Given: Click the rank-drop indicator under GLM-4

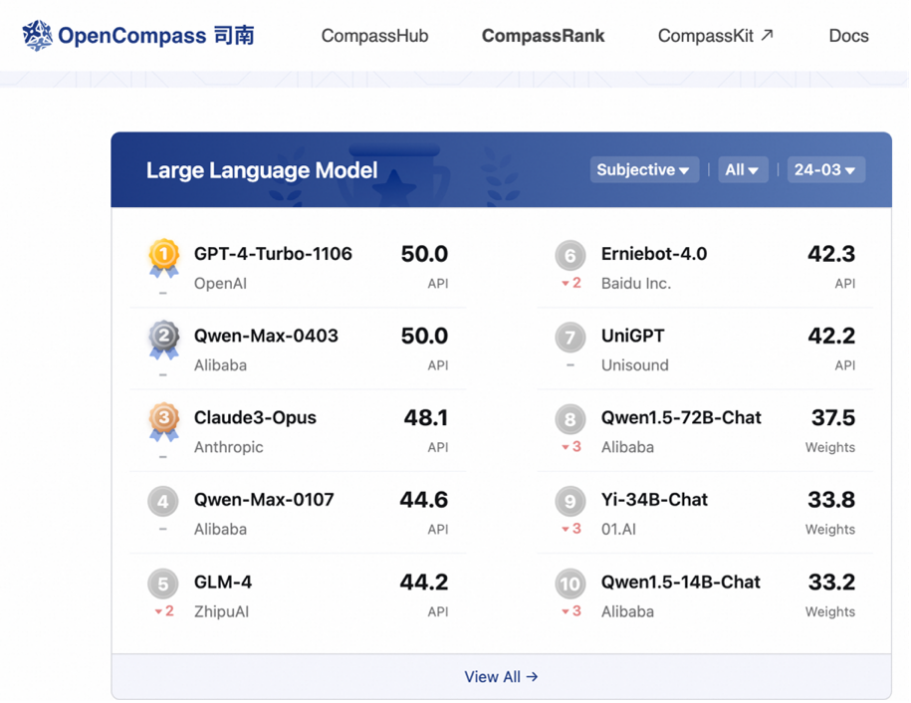Looking at the screenshot, I should click(162, 612).
